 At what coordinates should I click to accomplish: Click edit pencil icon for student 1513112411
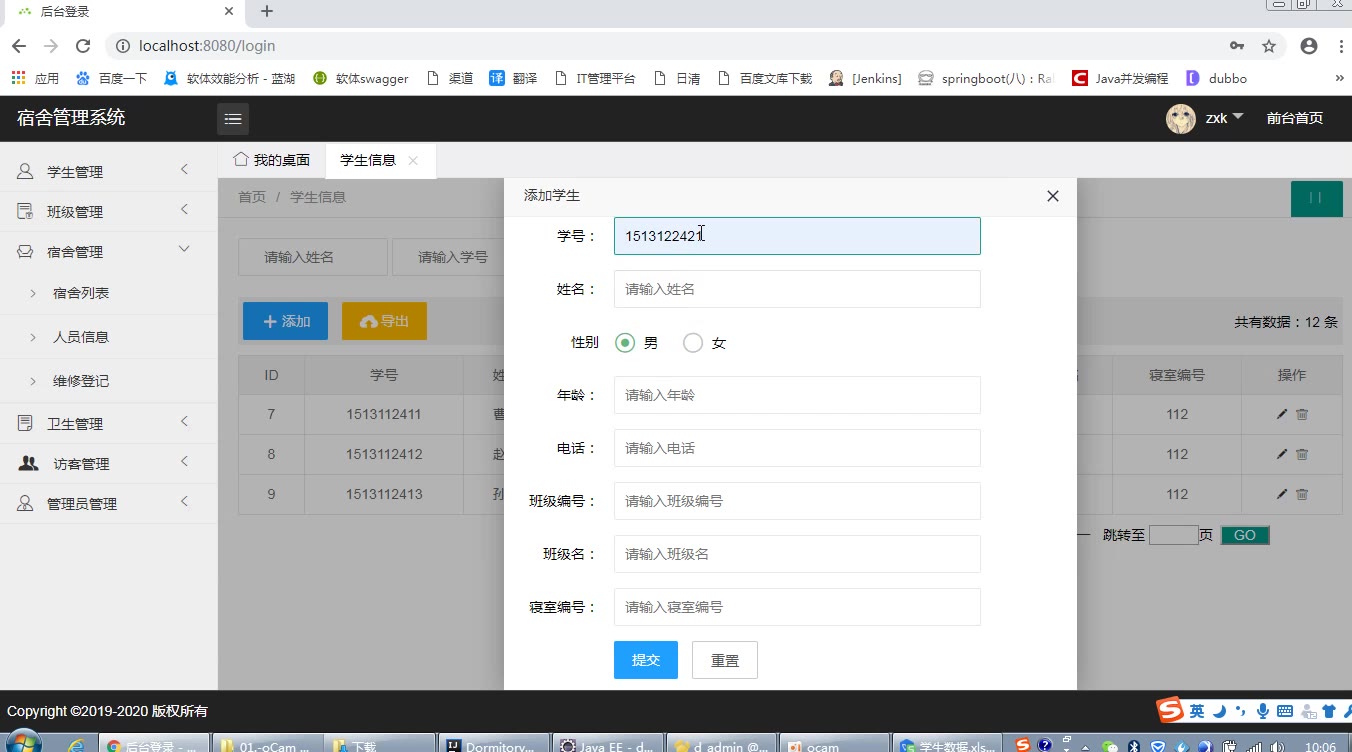coord(1282,414)
